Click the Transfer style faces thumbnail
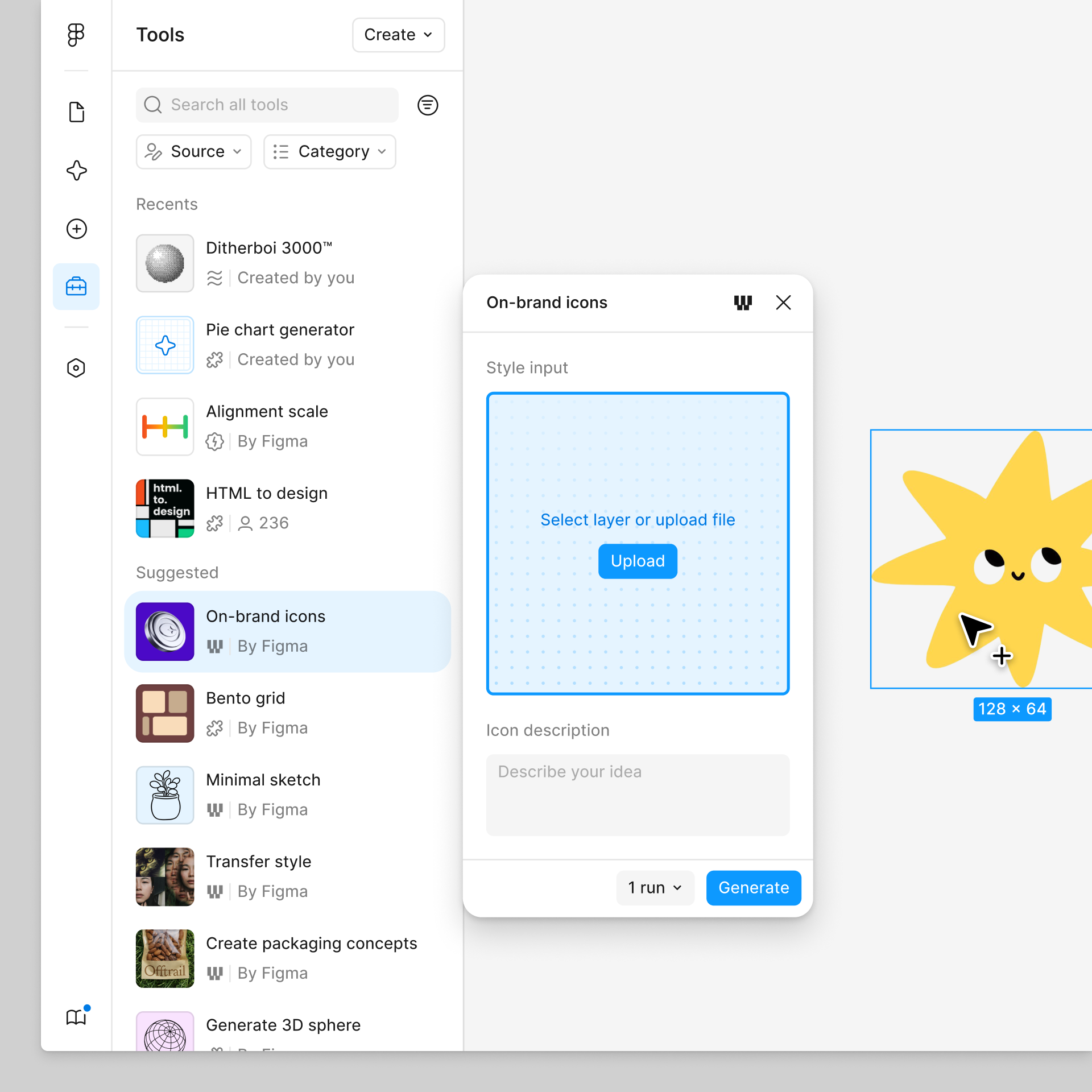1092x1092 pixels. [165, 876]
